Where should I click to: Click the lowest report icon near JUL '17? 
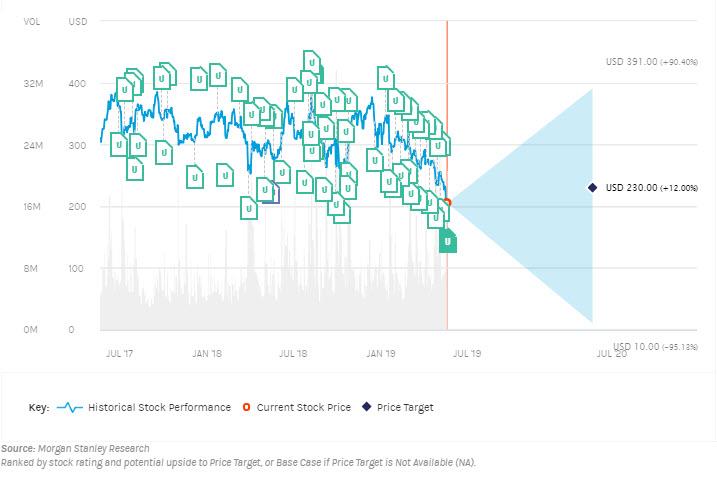[134, 169]
